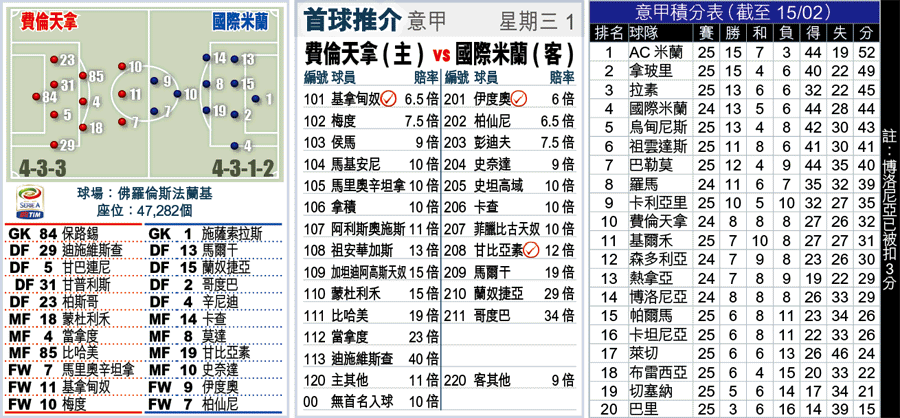Screen dimensions: 900x418
Task: Click standings row 17 萊切
Action: pyautogui.click(x=736, y=353)
